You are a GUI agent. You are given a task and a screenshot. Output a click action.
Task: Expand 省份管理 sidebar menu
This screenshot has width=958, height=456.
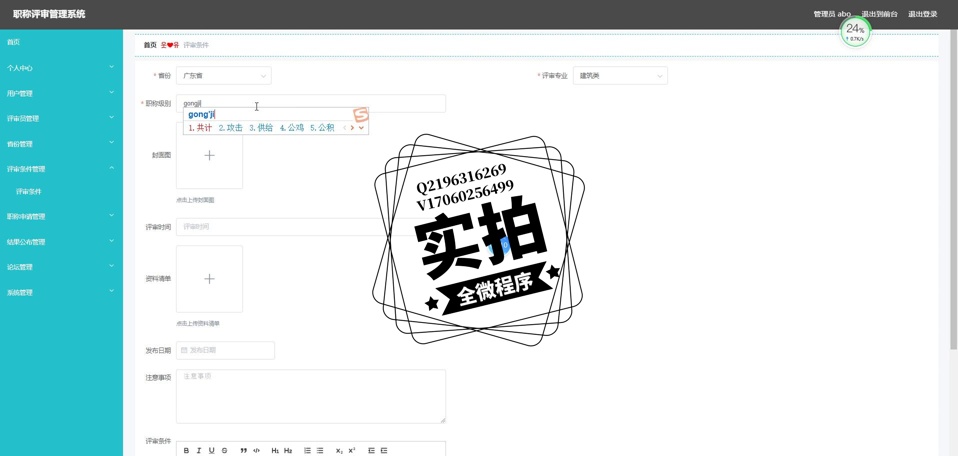coord(61,144)
